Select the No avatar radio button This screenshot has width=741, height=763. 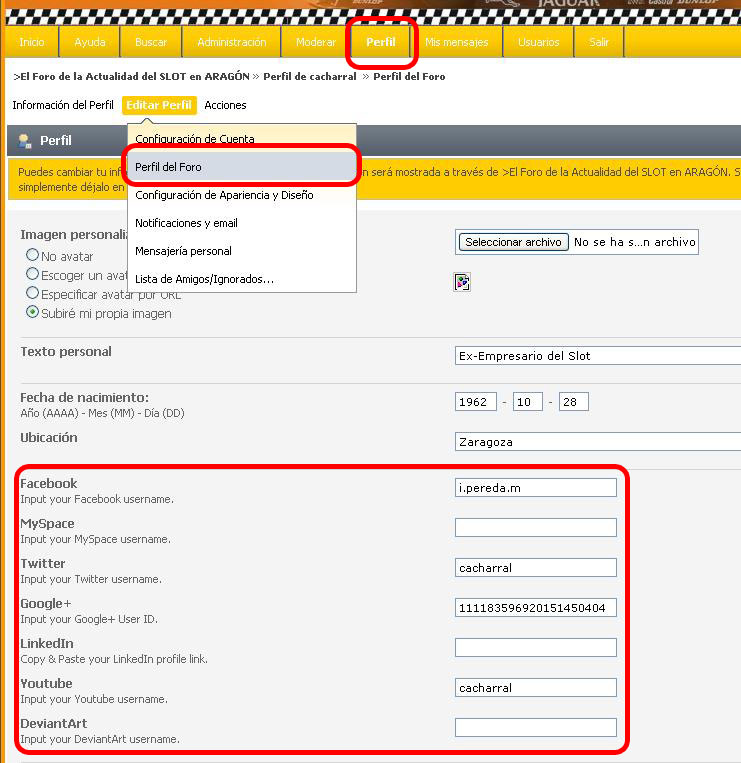pos(32,254)
